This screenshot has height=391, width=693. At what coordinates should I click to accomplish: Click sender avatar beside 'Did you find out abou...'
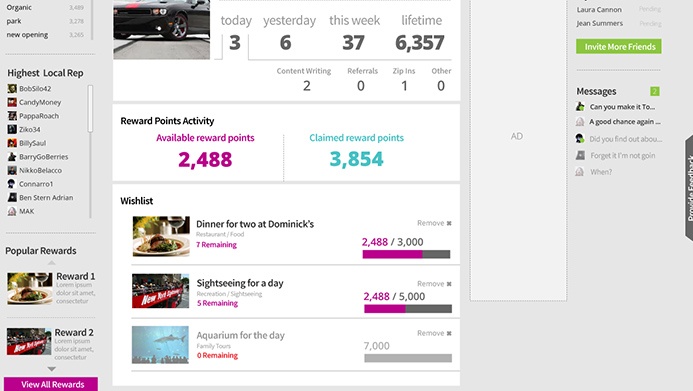(580, 139)
